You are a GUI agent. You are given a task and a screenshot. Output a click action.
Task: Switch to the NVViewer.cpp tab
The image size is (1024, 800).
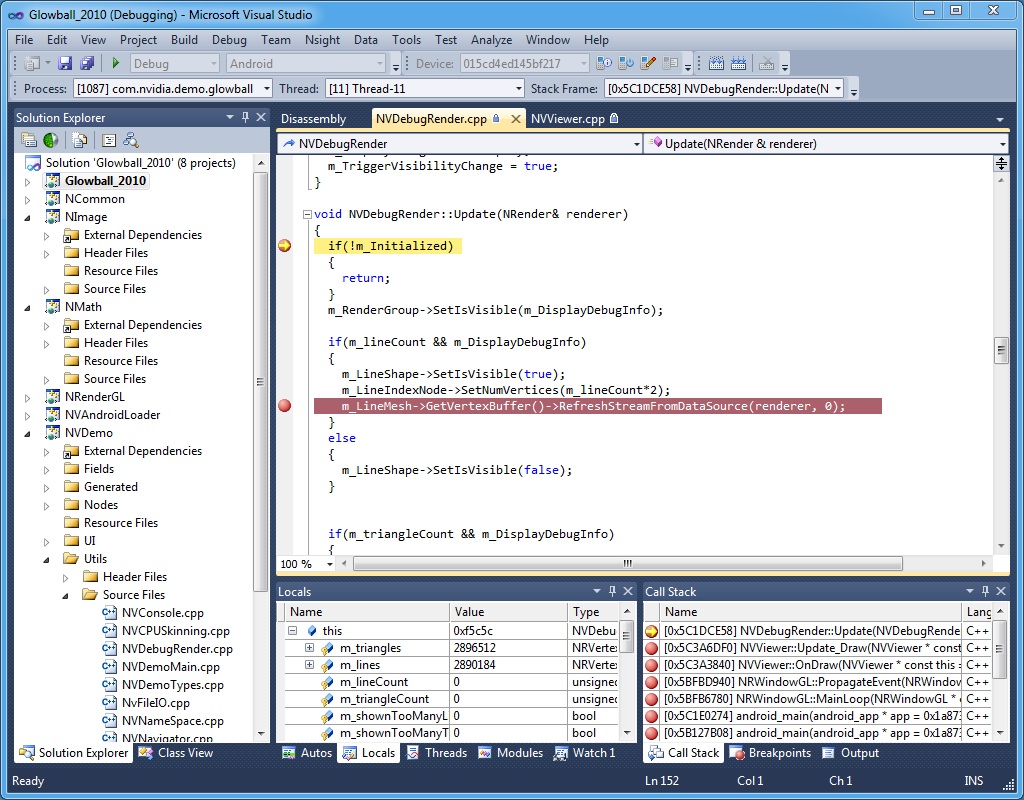pos(567,118)
